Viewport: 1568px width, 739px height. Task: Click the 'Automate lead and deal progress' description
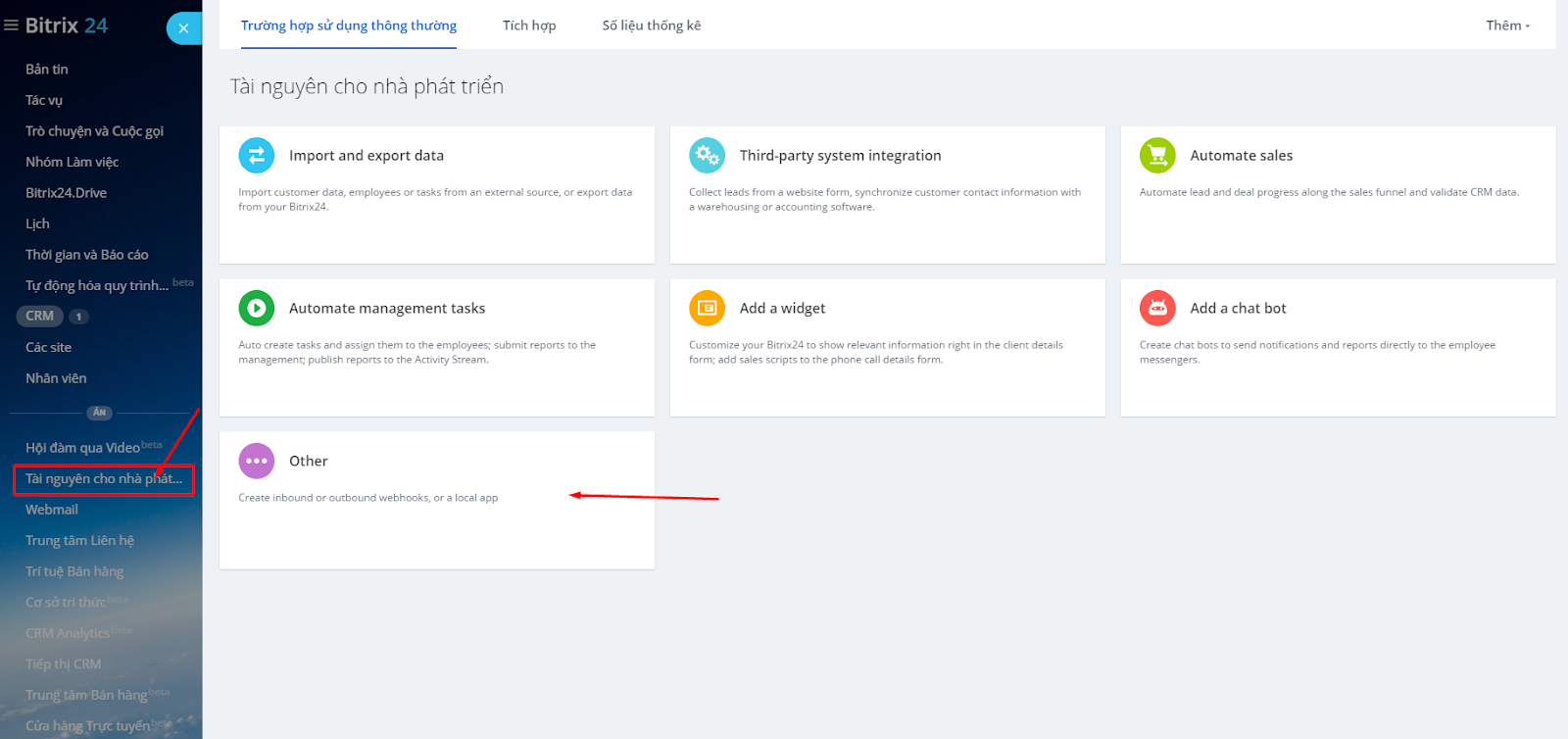point(1329,192)
